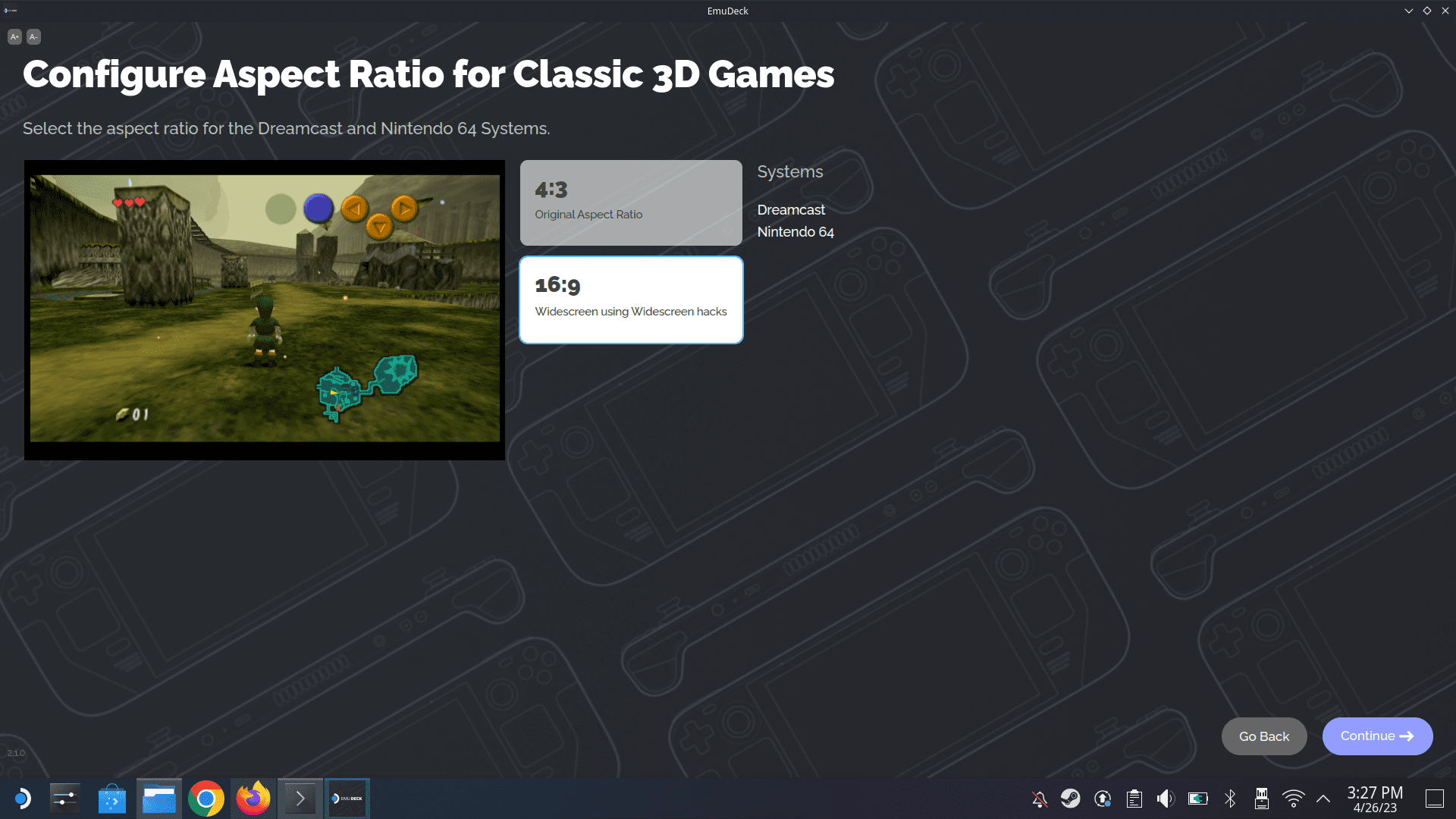This screenshot has height=819, width=1456.
Task: Open the volume control
Action: click(1166, 799)
